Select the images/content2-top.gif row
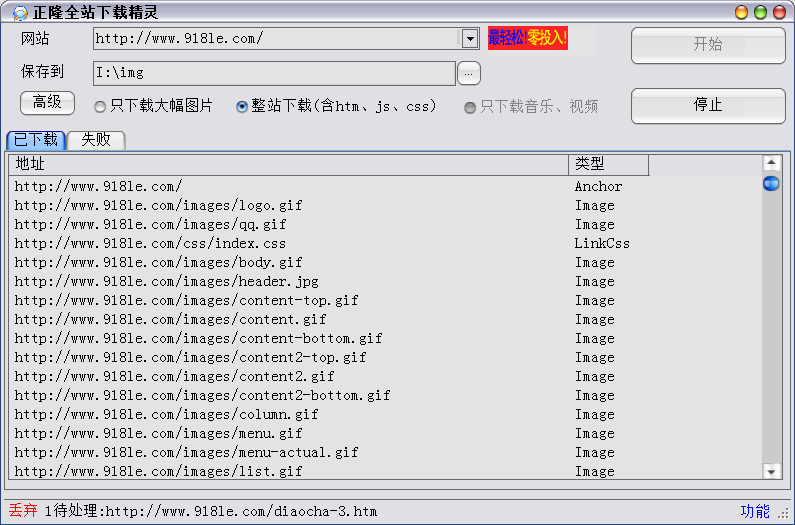The image size is (795, 525). click(x=385, y=358)
